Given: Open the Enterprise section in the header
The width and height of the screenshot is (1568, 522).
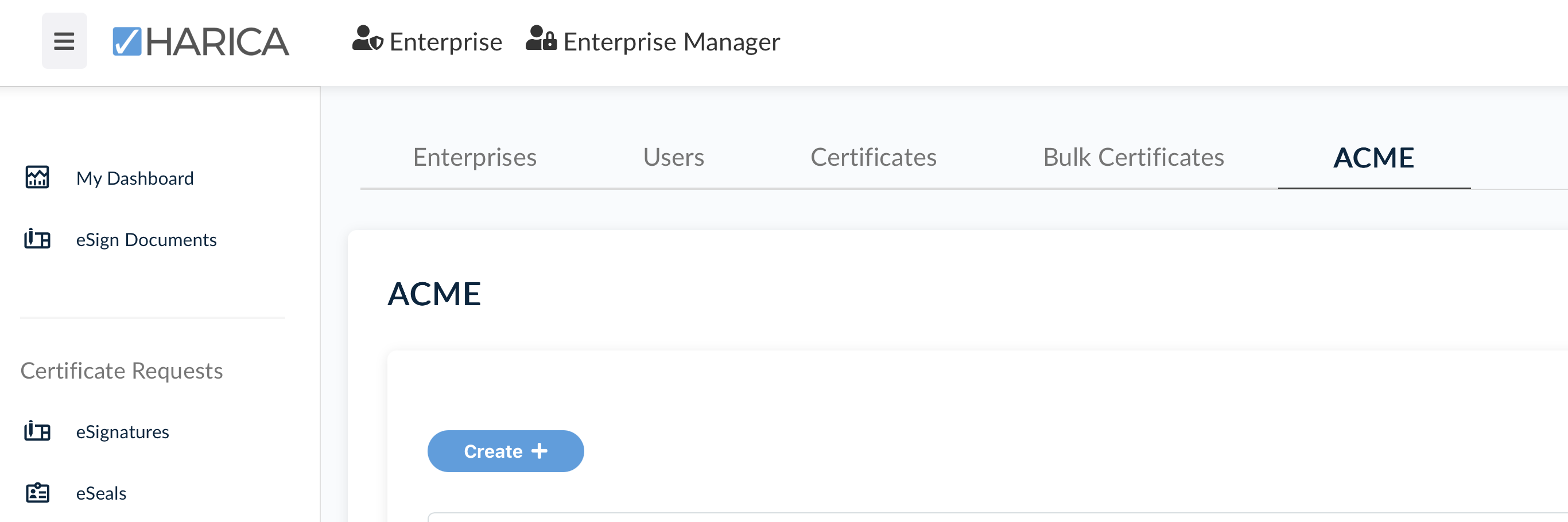Looking at the screenshot, I should coord(445,41).
